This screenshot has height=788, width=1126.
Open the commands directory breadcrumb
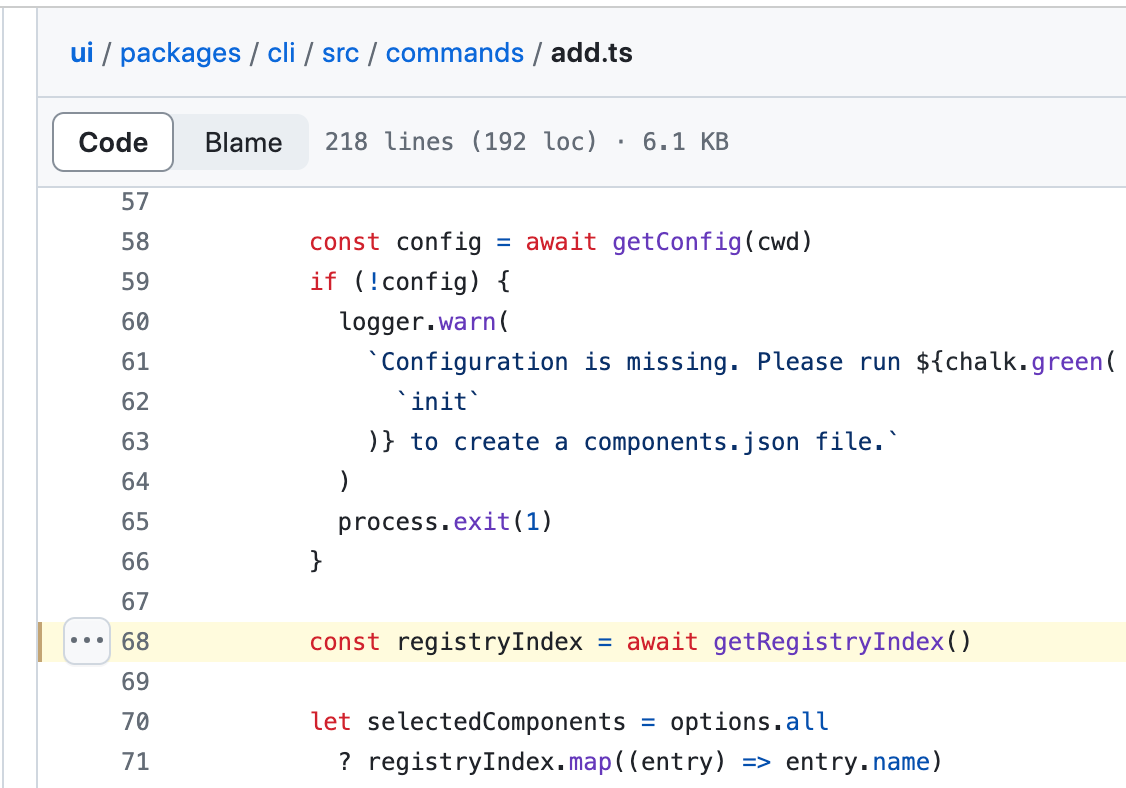pyautogui.click(x=455, y=52)
